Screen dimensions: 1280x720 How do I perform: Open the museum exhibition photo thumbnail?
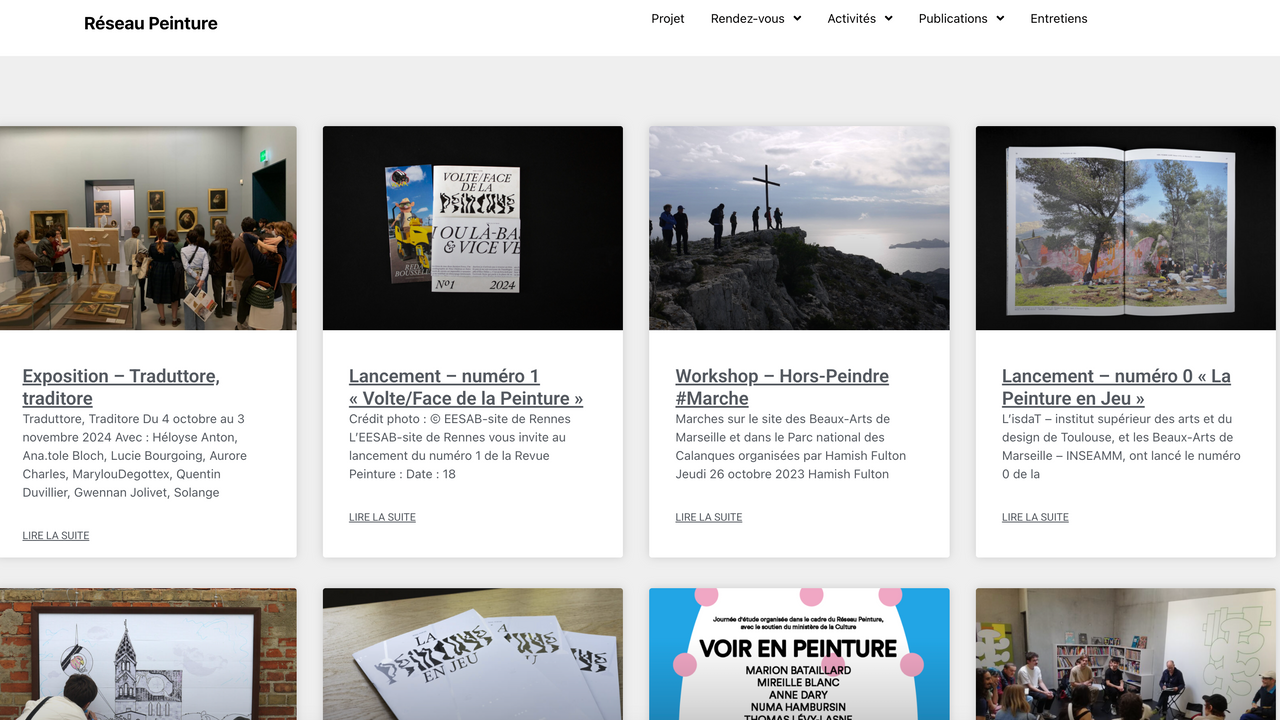pyautogui.click(x=148, y=228)
